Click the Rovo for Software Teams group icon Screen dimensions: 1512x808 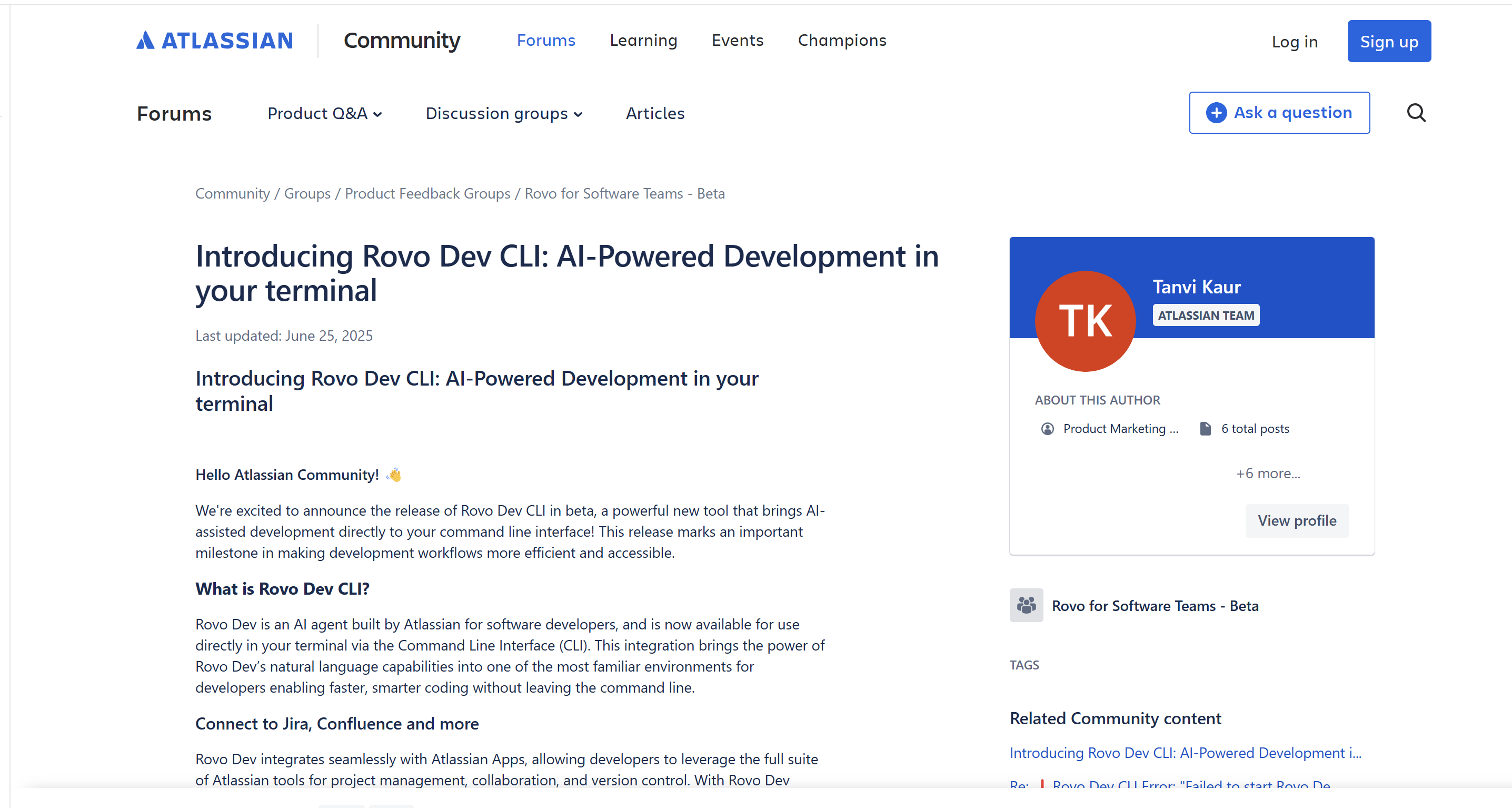point(1026,605)
